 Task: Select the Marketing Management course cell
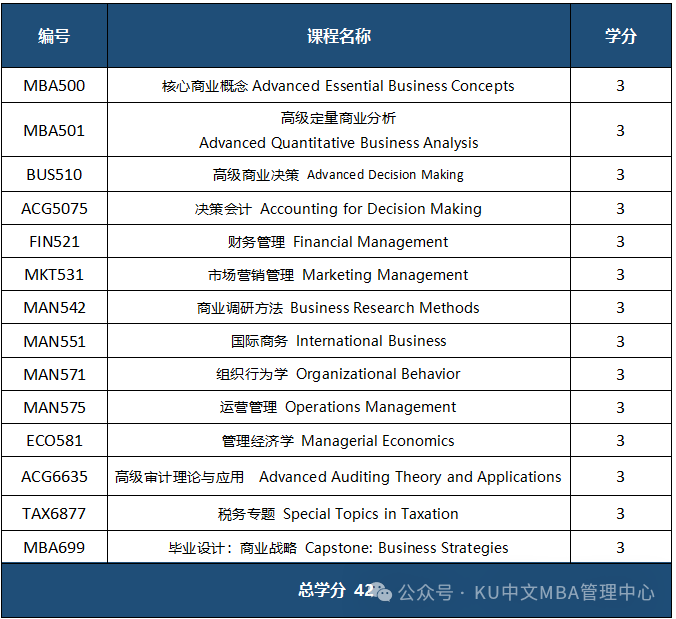point(338,275)
